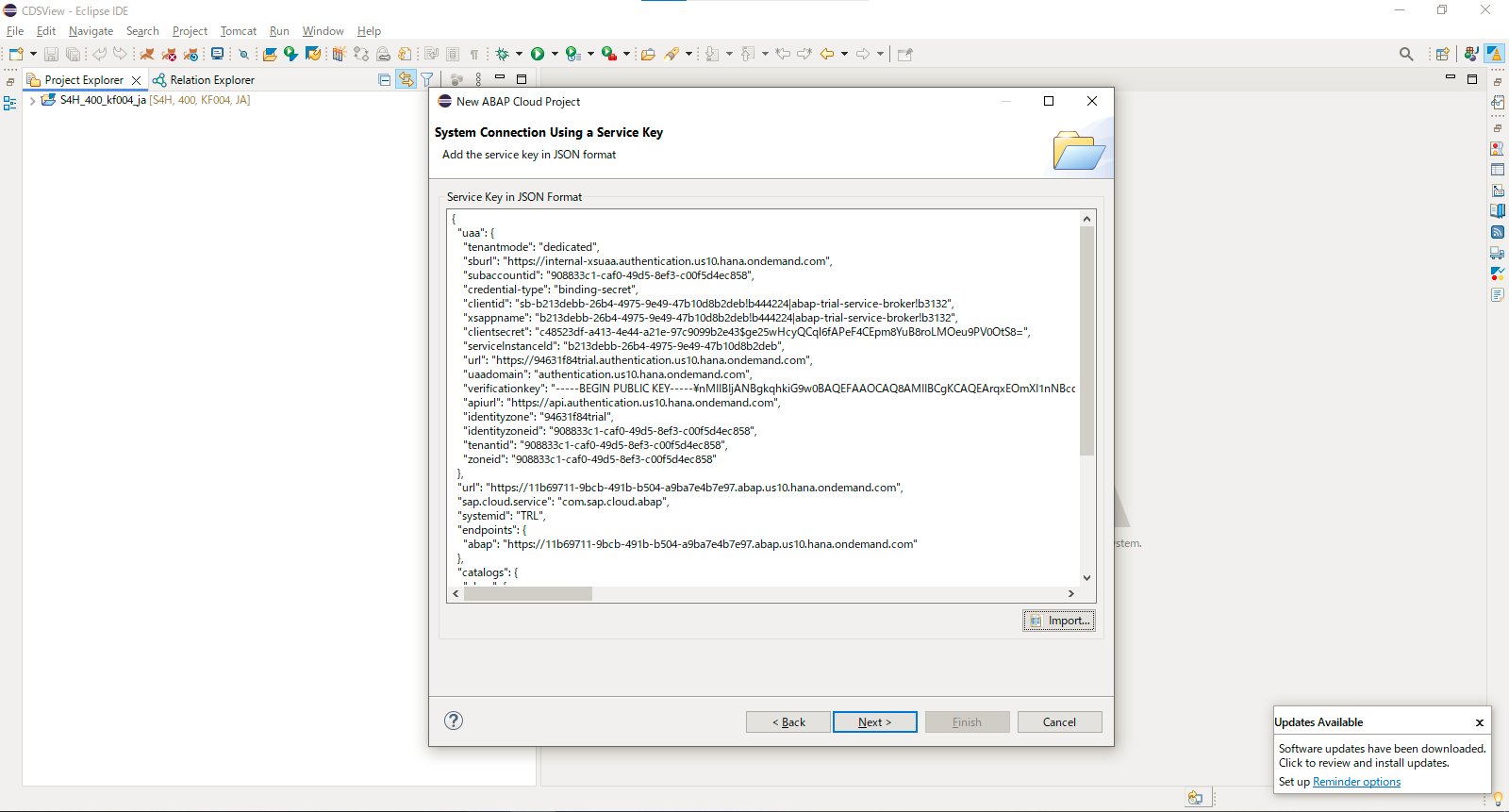Open the External Tools dropdown arrow
This screenshot has height=812, width=1509.
(626, 54)
